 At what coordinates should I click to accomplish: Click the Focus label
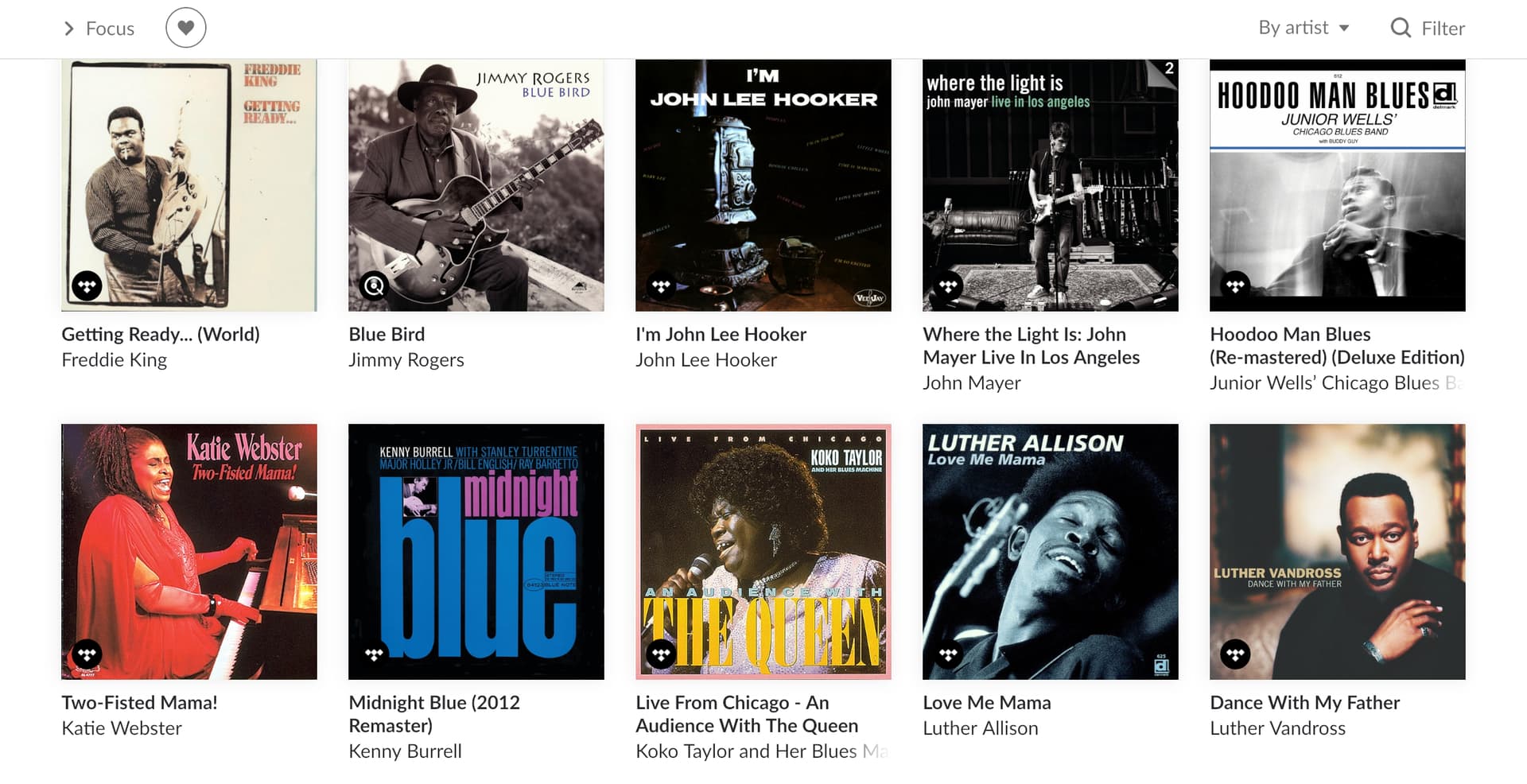pyautogui.click(x=110, y=29)
